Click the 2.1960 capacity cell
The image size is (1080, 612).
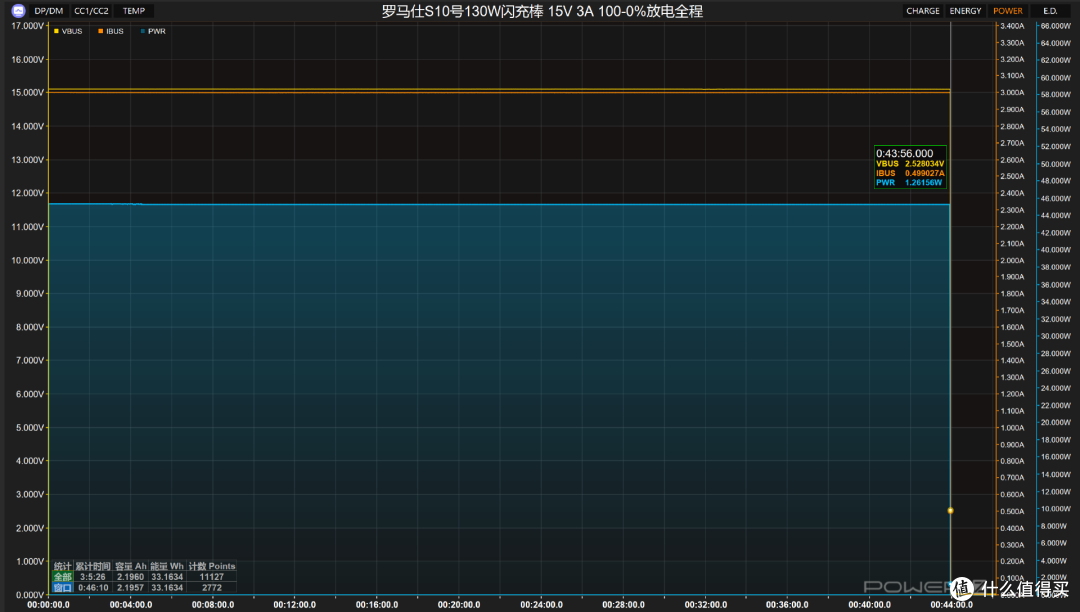click(x=130, y=577)
